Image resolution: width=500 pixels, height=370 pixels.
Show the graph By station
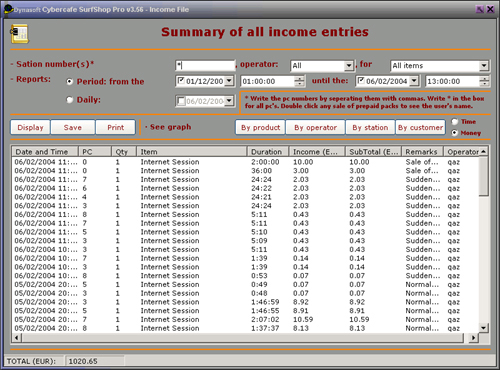point(370,127)
